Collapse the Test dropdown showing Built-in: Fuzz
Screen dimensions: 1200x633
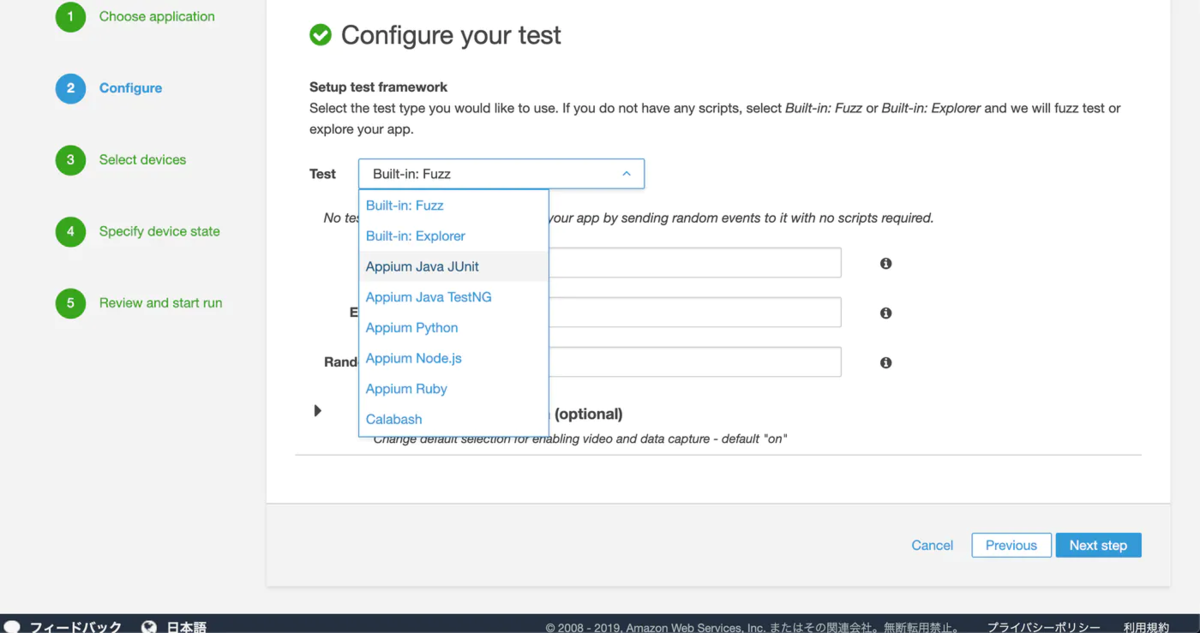(x=501, y=174)
